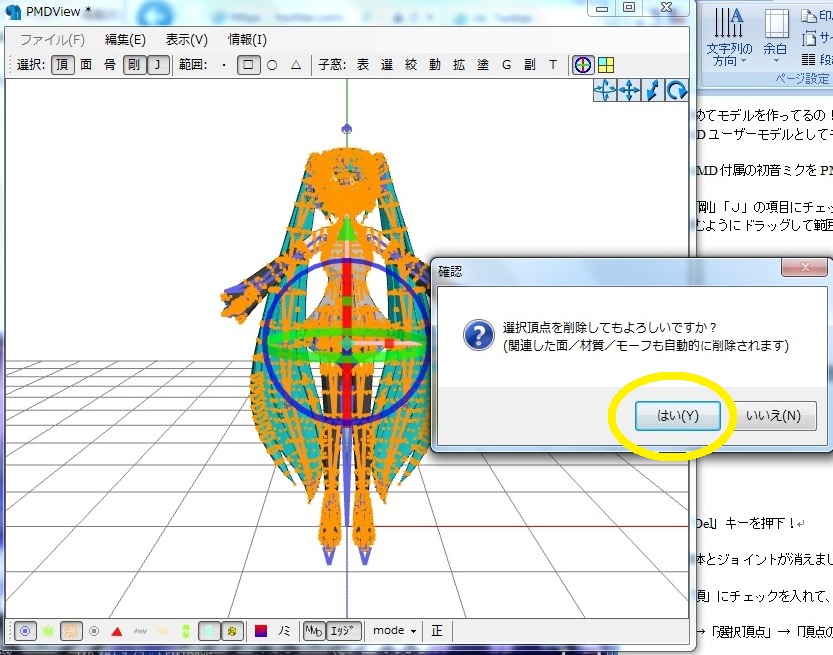This screenshot has height=655, width=833.
Task: Open the 選 sub-window
Action: tap(387, 65)
